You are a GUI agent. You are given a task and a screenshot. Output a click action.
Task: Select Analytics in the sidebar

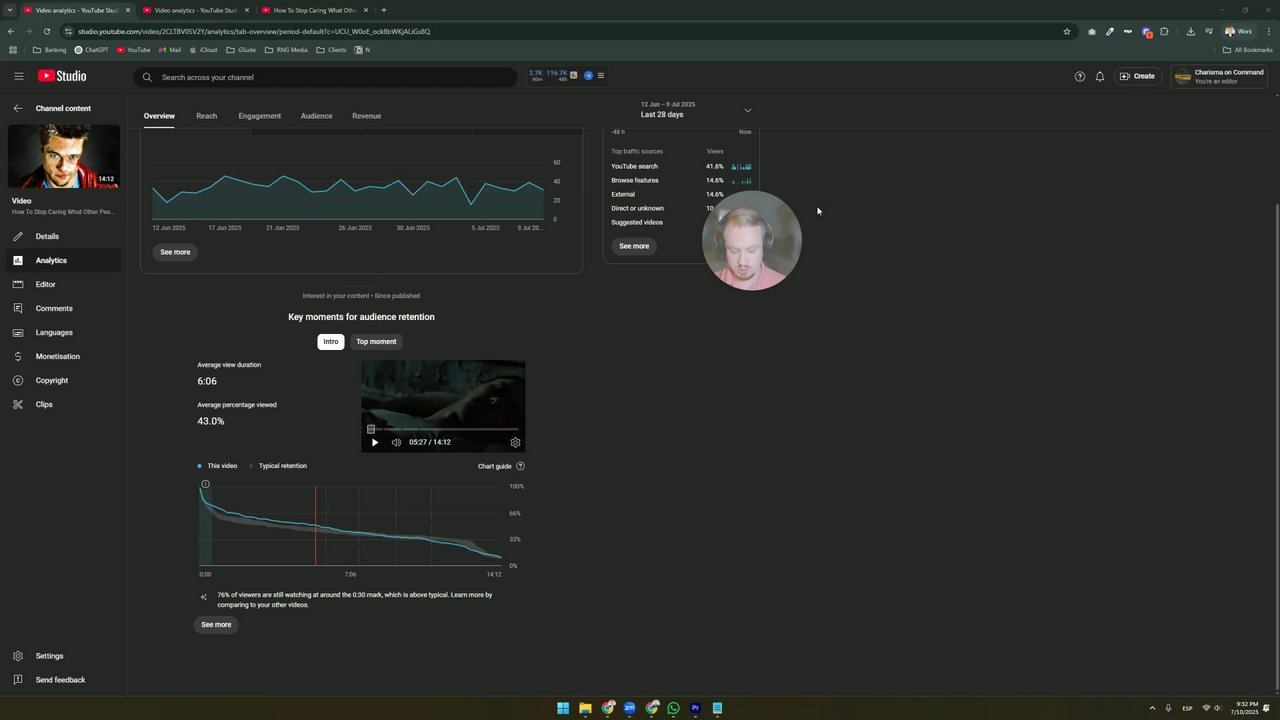63,261
